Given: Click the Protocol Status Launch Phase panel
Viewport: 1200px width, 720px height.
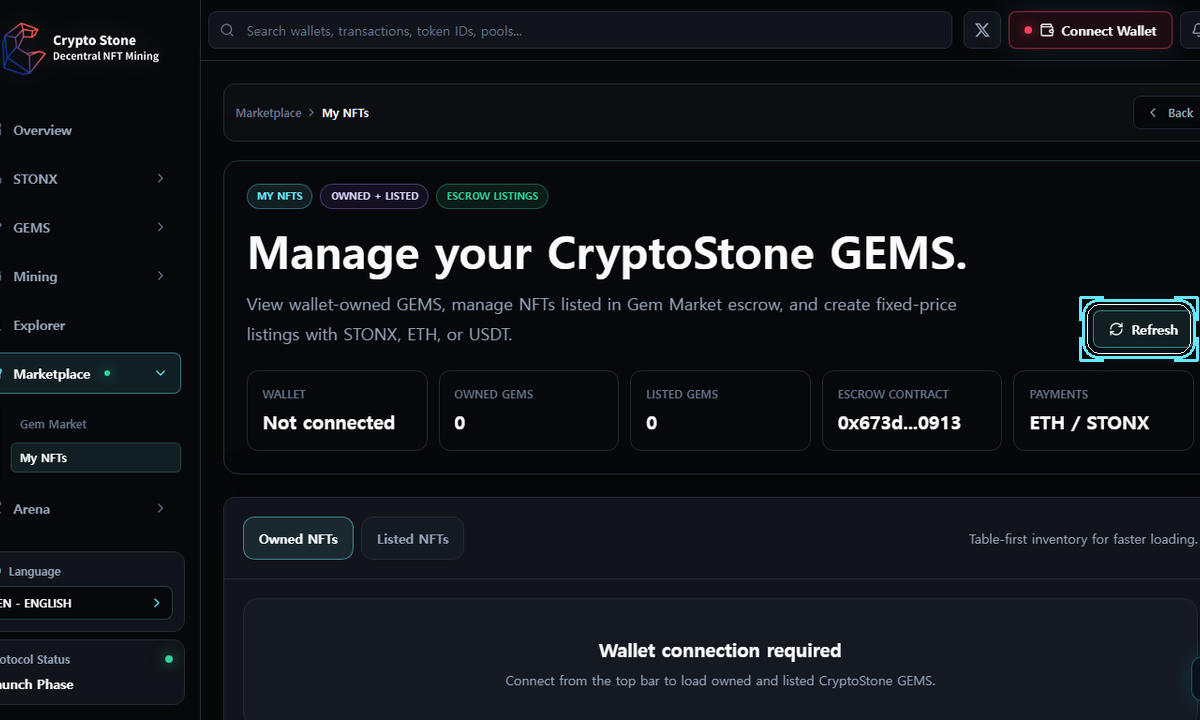Looking at the screenshot, I should 90,672.
